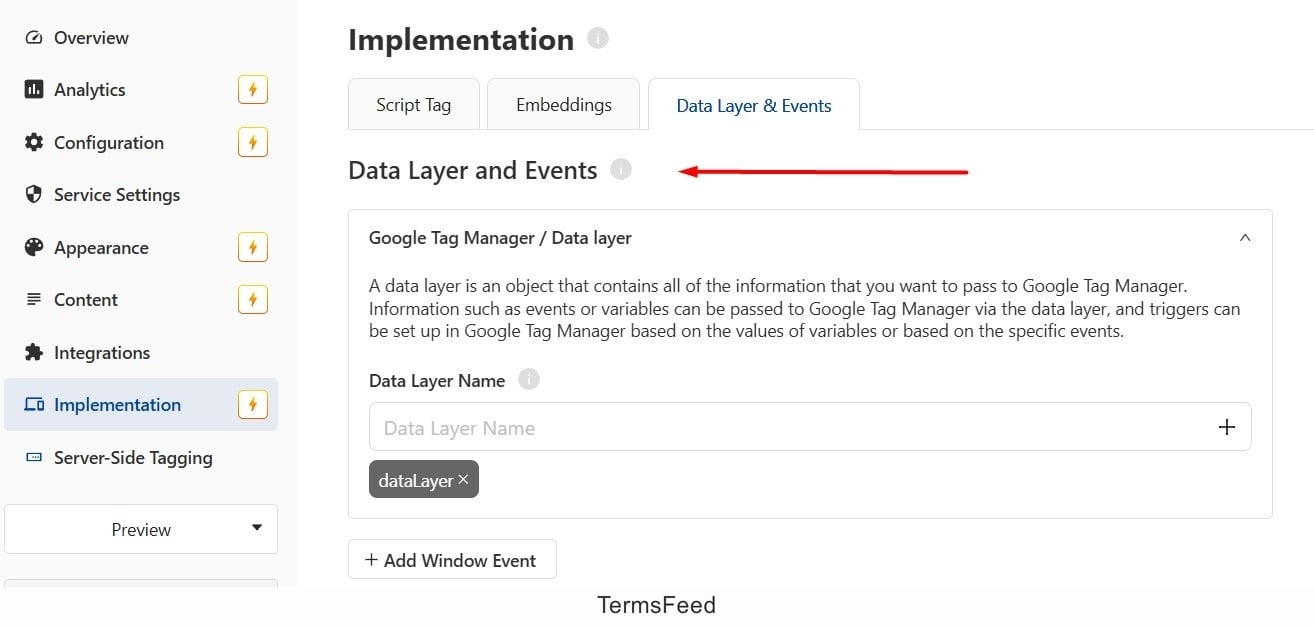Switch to the Script Tag tab
Viewport: 1314px width, 626px height.
[414, 104]
